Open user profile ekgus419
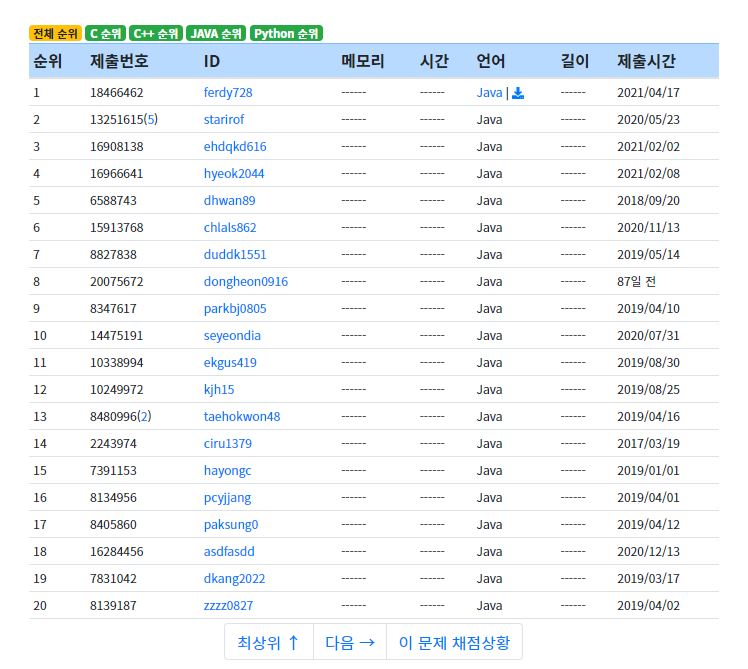The width and height of the screenshot is (748, 669). click(x=230, y=363)
